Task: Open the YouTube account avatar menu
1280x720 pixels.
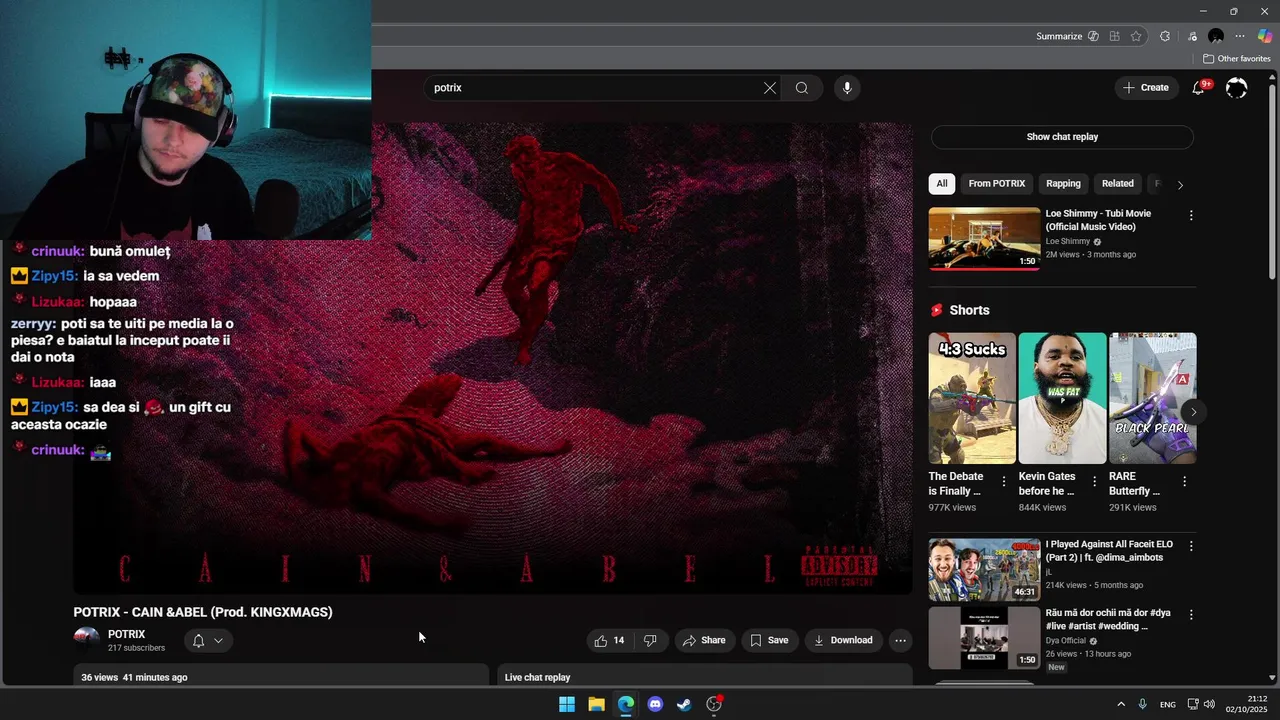Action: coord(1237,88)
